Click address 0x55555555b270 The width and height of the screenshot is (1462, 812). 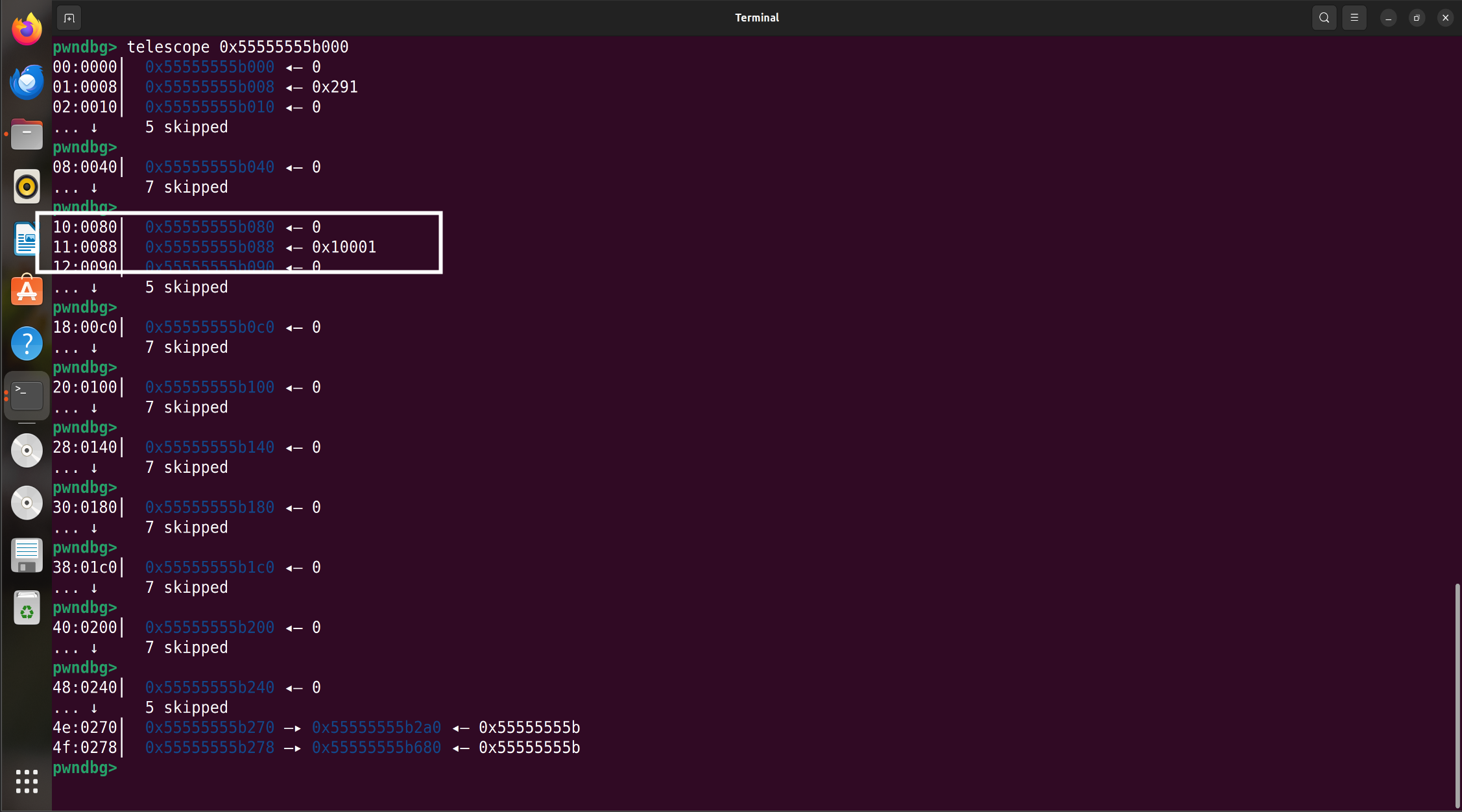point(210,728)
